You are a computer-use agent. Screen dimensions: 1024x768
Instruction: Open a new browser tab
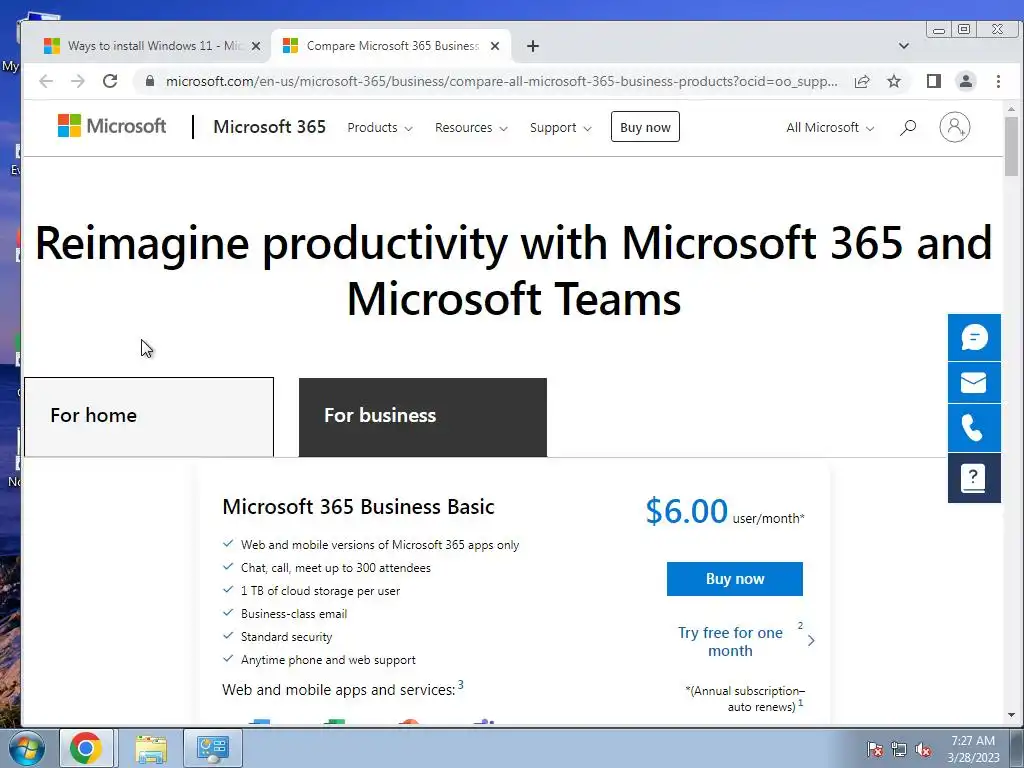tap(533, 46)
